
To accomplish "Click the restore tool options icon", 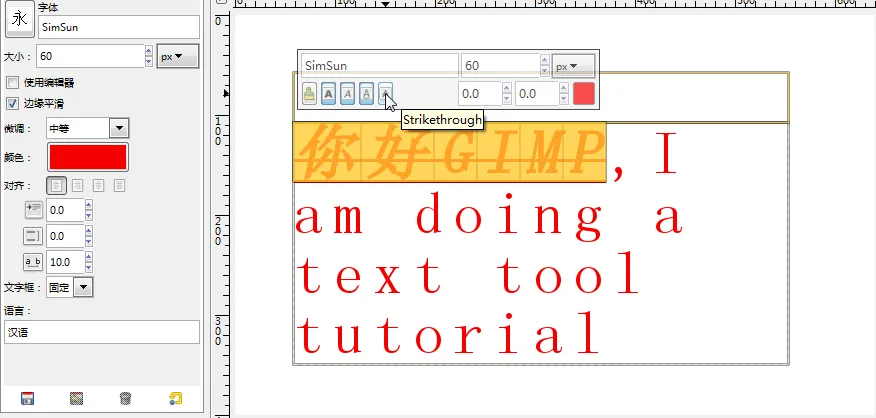I will (77, 398).
